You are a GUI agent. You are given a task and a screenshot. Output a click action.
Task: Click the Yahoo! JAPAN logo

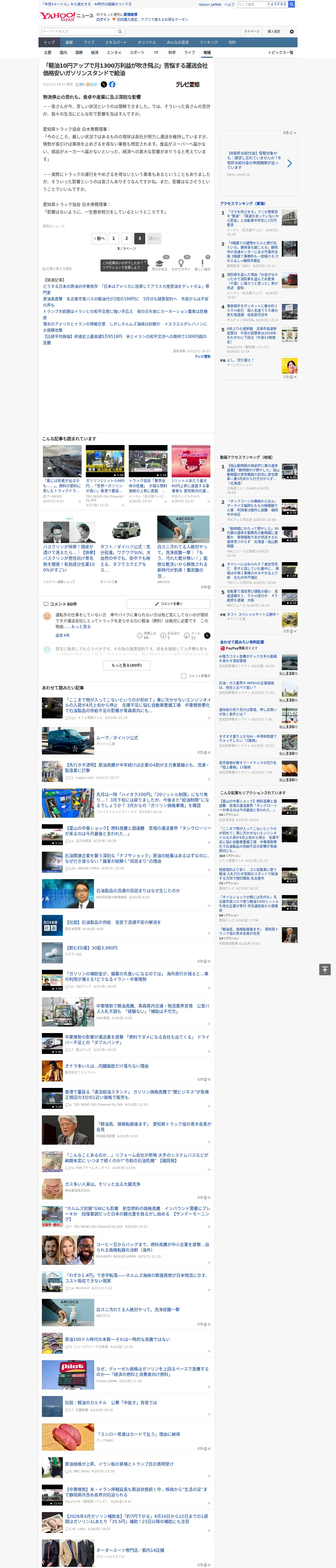[x=58, y=16]
